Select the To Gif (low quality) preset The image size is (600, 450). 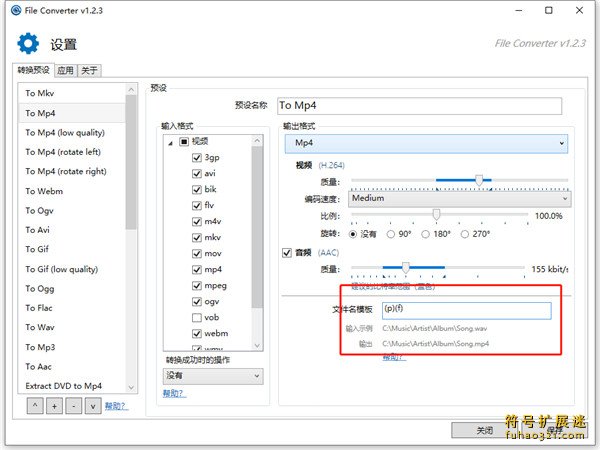(x=72, y=269)
